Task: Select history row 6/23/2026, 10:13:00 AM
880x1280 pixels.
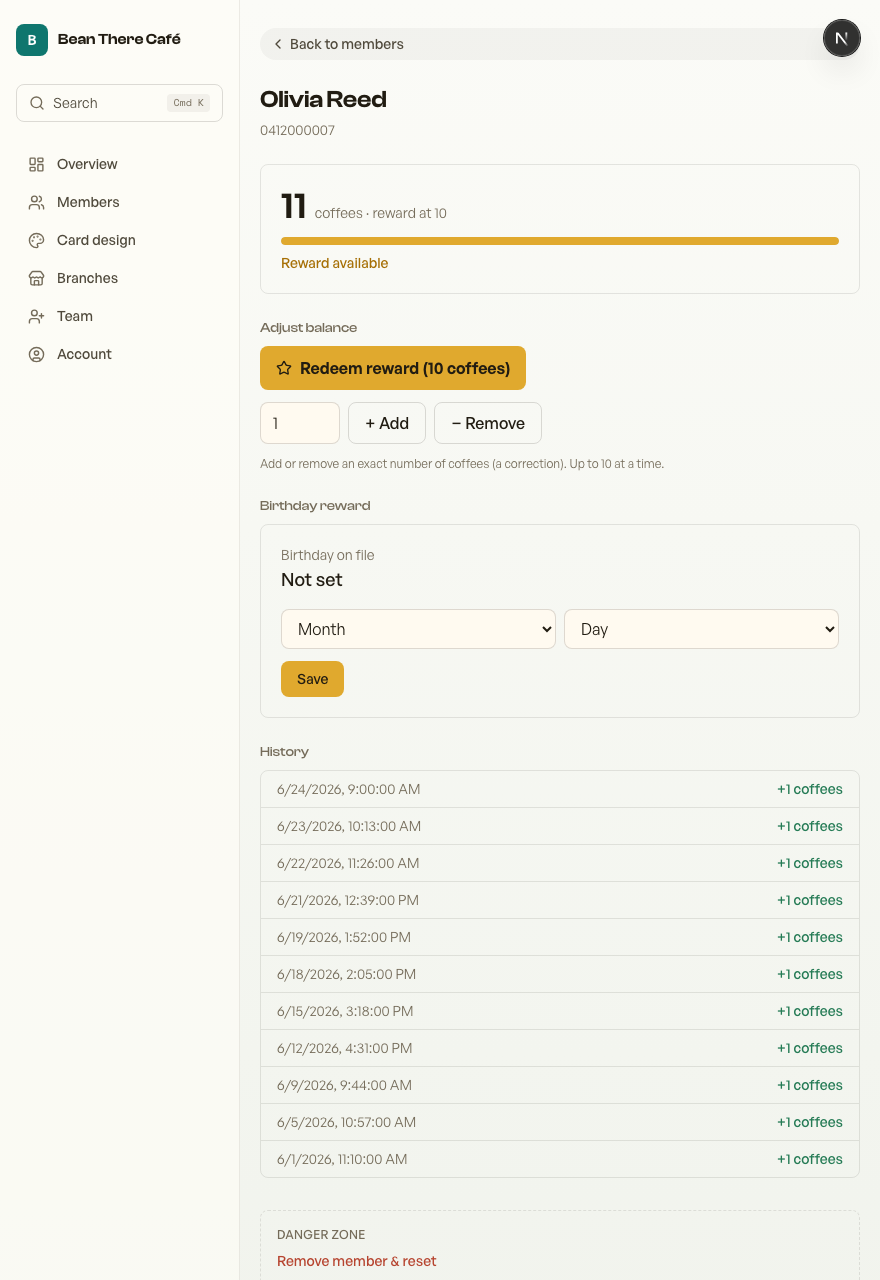Action: coord(560,826)
